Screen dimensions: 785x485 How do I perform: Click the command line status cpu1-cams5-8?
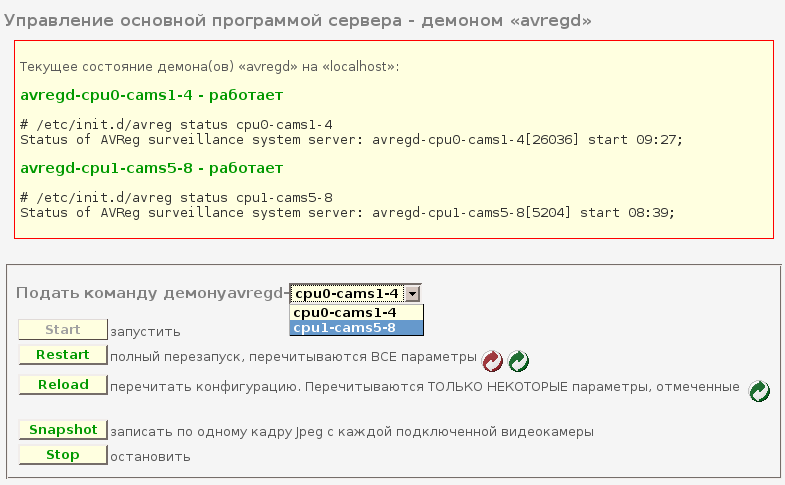(x=176, y=198)
